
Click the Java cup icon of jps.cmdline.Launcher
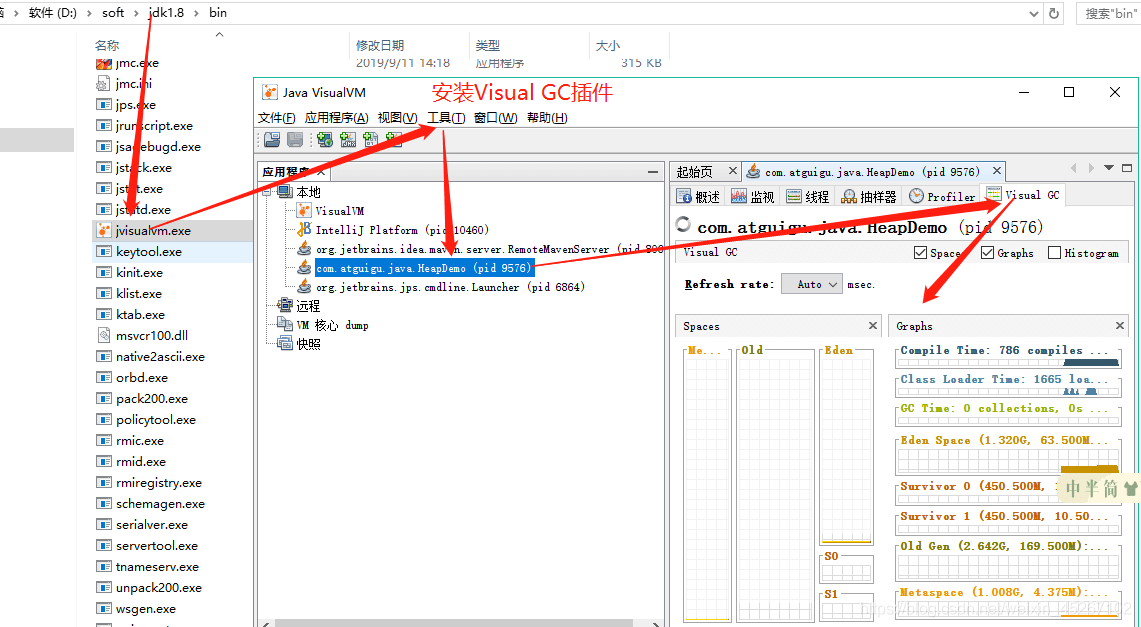[304, 287]
